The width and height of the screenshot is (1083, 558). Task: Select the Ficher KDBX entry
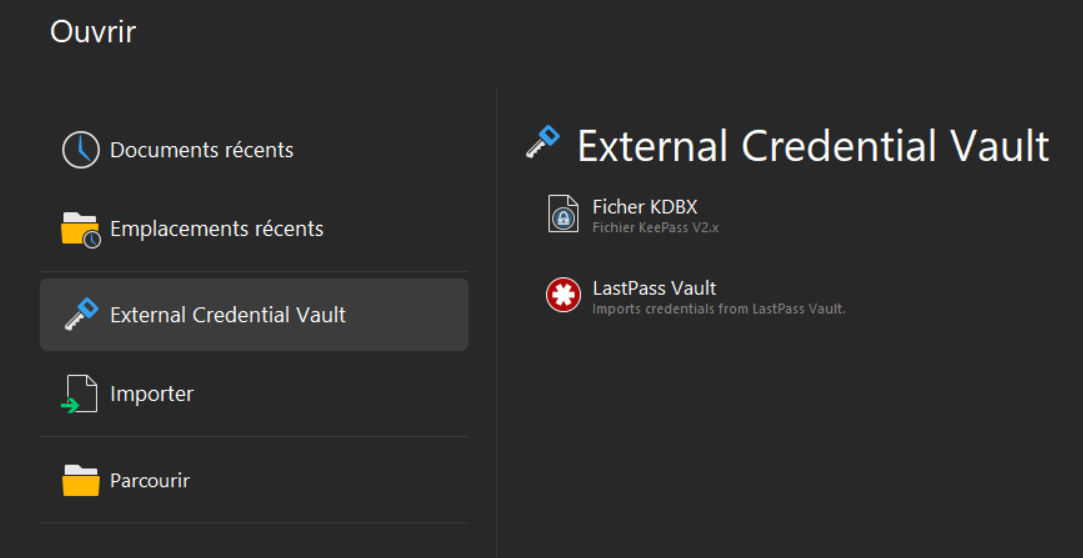(x=644, y=207)
